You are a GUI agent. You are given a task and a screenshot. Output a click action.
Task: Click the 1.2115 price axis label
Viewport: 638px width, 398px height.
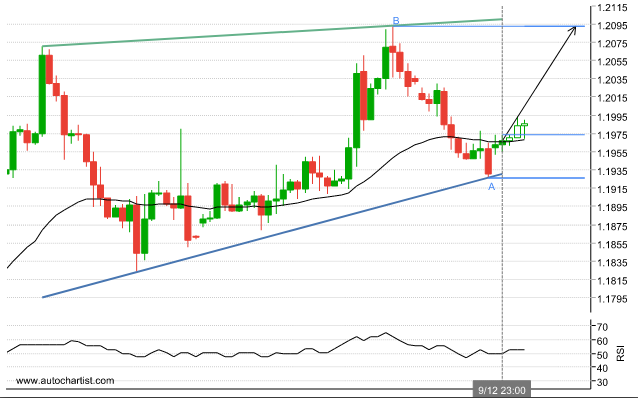[612, 7]
